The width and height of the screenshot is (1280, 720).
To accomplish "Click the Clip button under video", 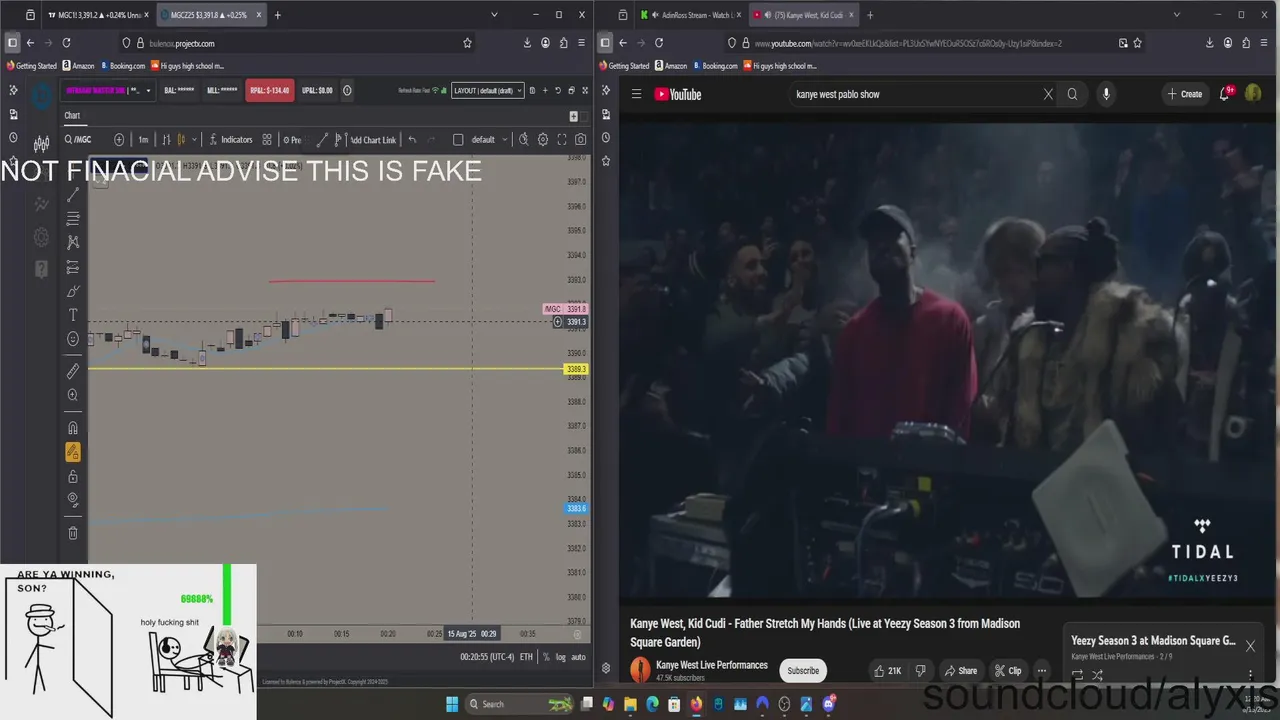I will pyautogui.click(x=1007, y=671).
